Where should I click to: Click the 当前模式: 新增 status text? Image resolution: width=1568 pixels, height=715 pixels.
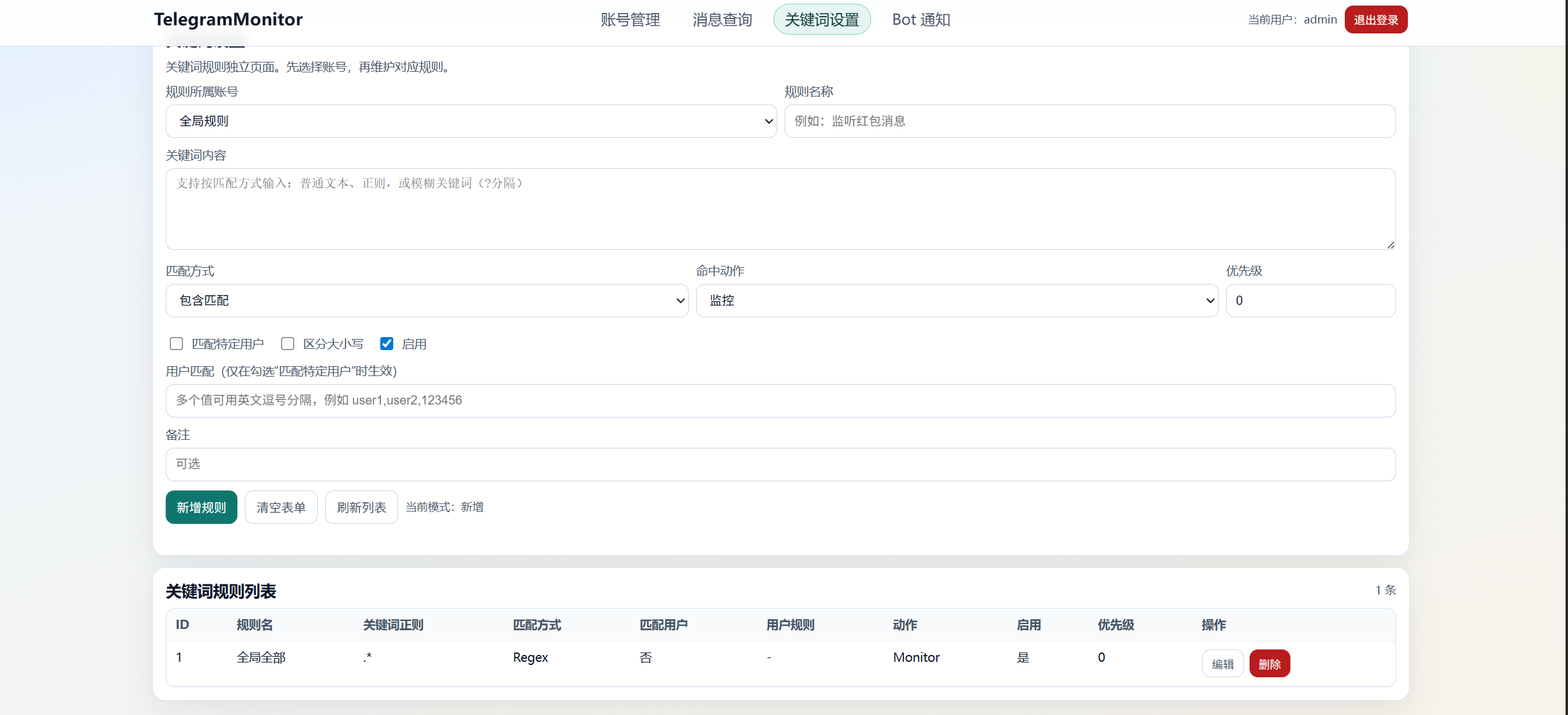coord(444,507)
